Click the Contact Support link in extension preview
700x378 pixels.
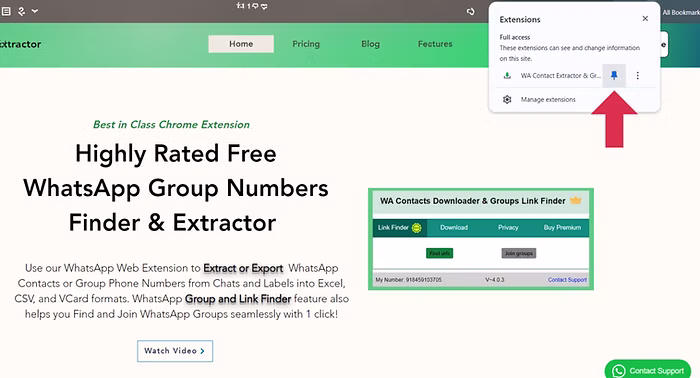click(x=567, y=280)
